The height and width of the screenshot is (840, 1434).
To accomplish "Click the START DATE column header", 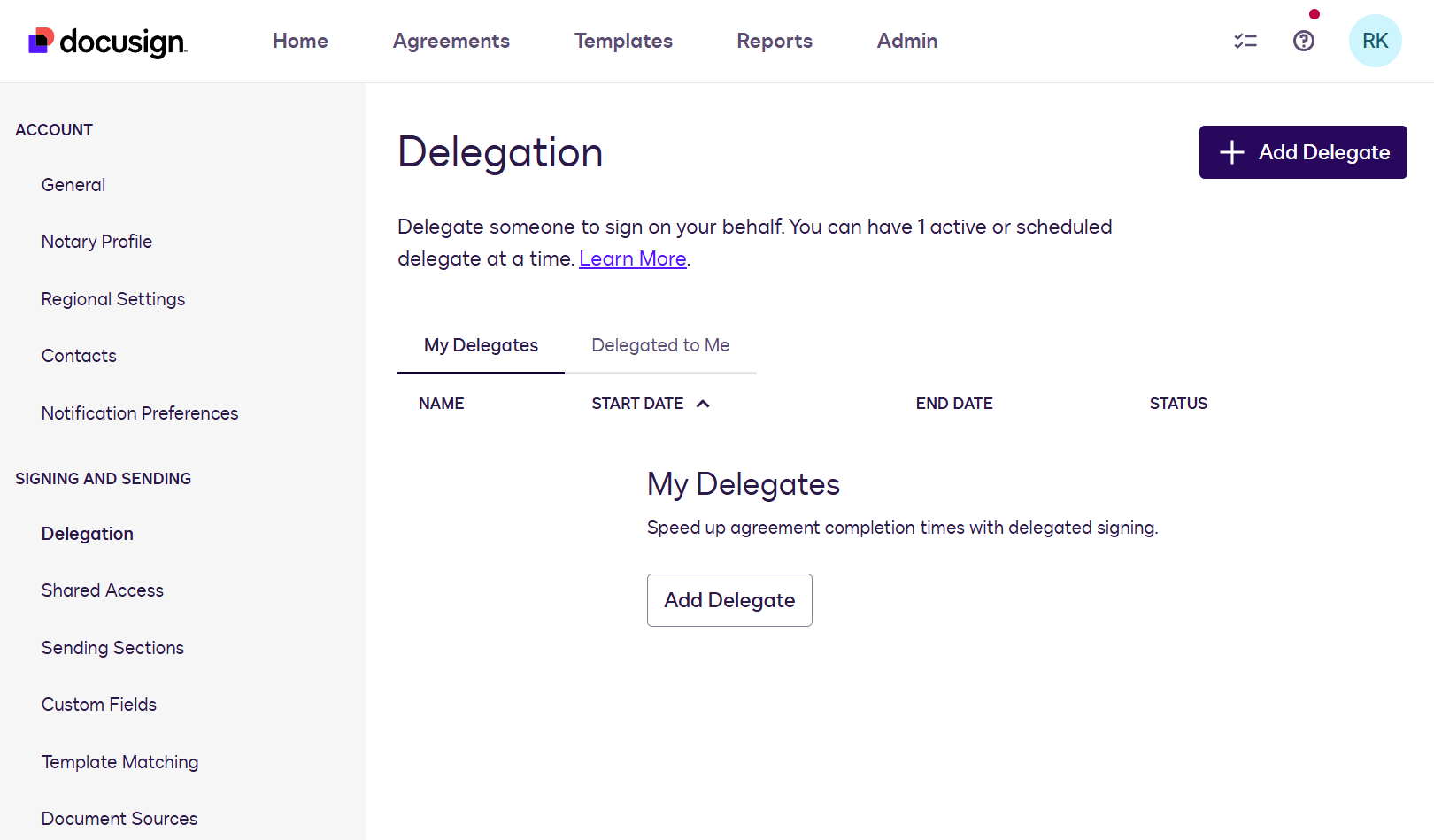I will click(637, 404).
